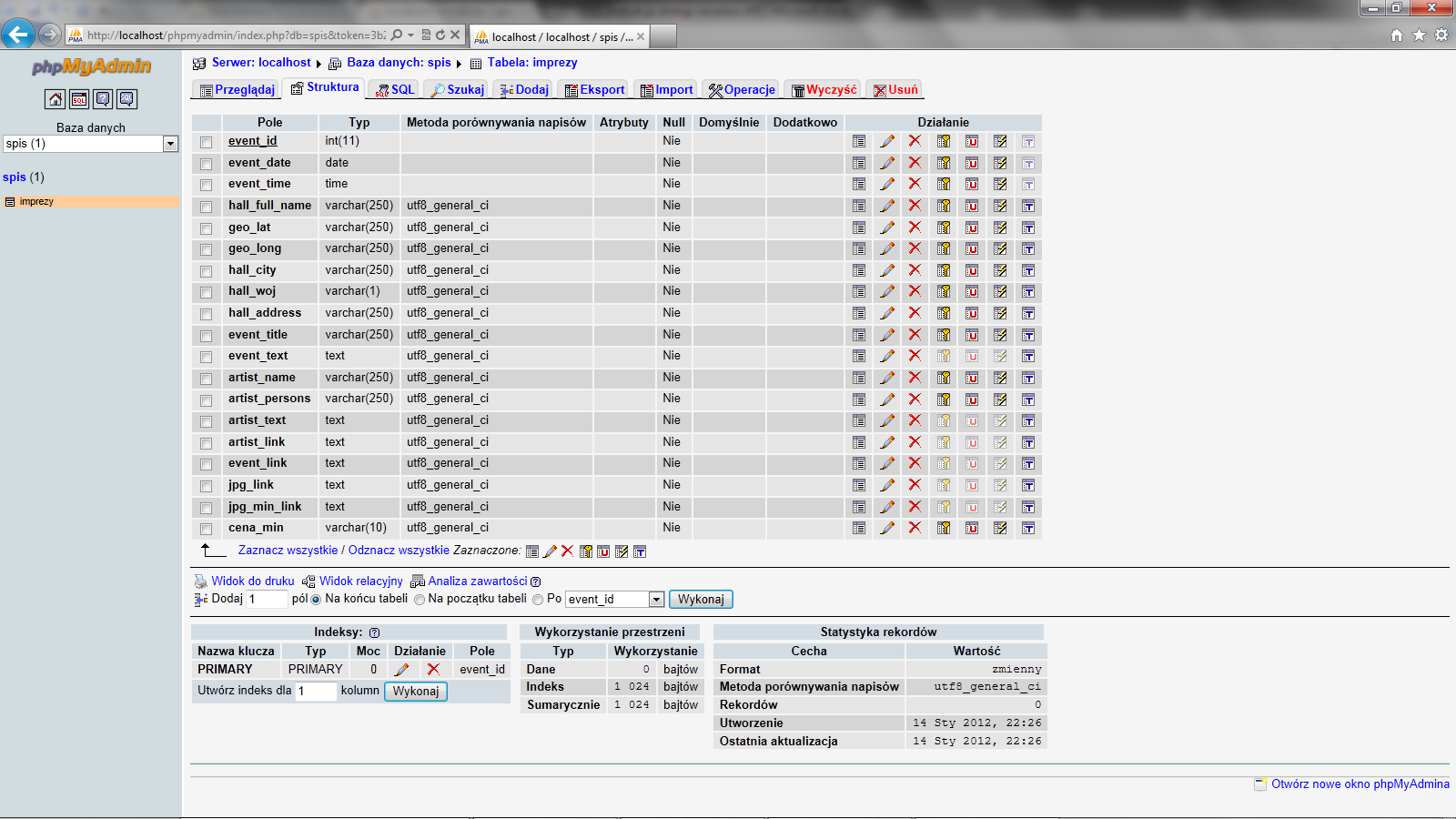
Task: Open the 'event_id' position dropdown after Po
Action: pyautogui.click(x=615, y=600)
